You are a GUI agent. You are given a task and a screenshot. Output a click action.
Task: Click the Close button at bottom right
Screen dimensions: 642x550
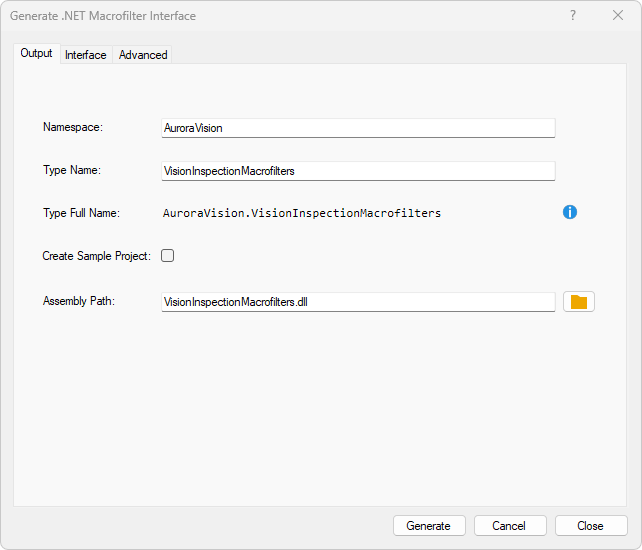pos(590,526)
